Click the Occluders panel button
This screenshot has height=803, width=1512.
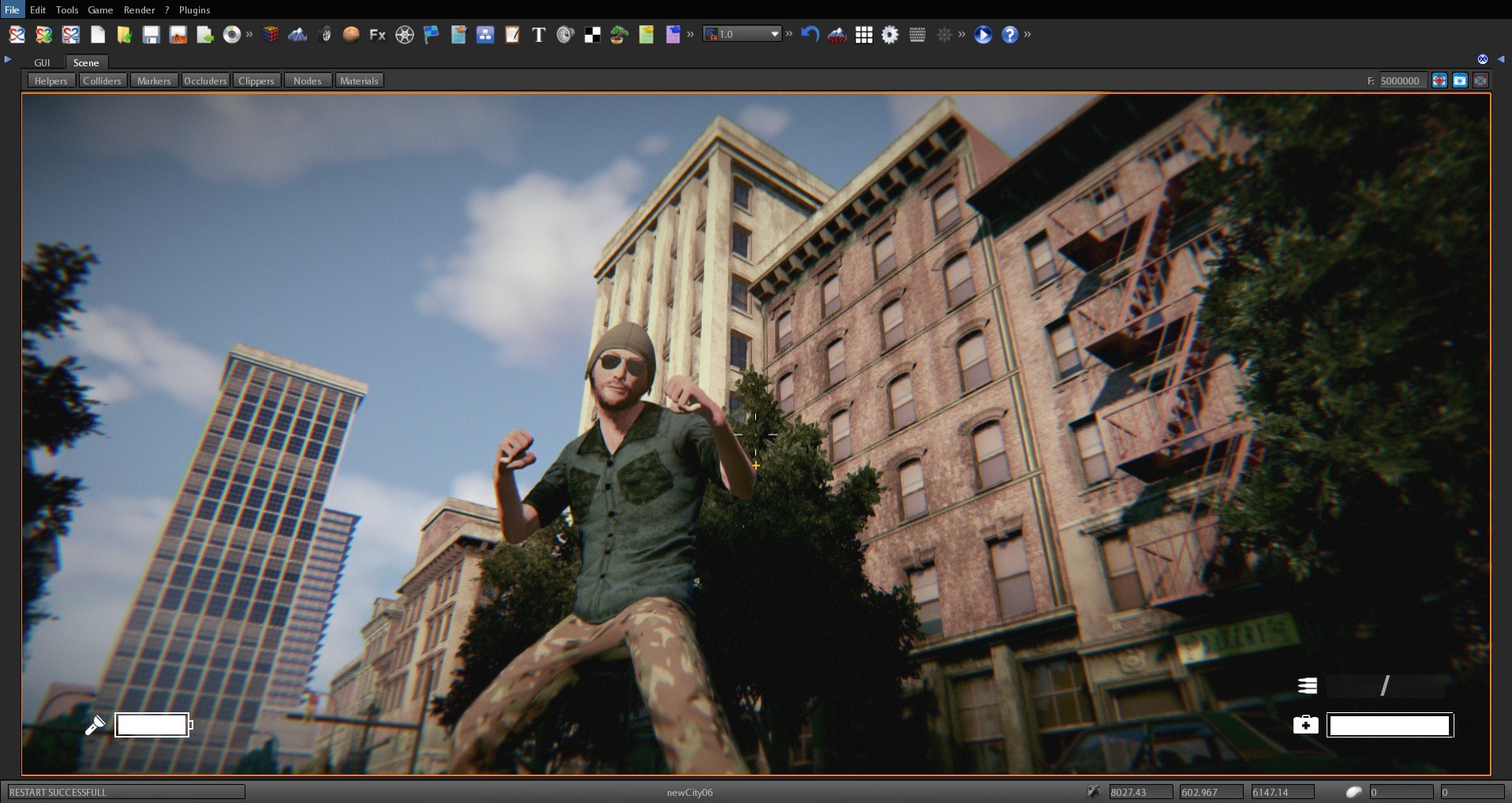tap(205, 80)
